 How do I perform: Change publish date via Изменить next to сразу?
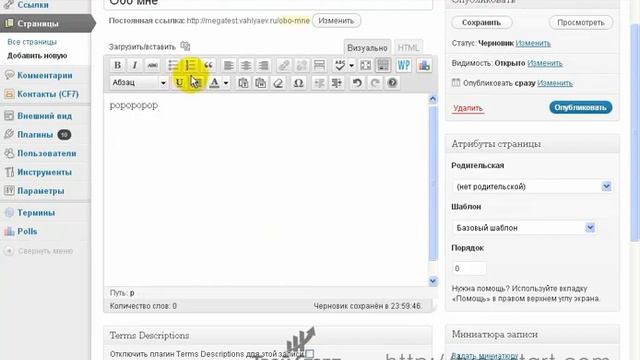pos(555,83)
